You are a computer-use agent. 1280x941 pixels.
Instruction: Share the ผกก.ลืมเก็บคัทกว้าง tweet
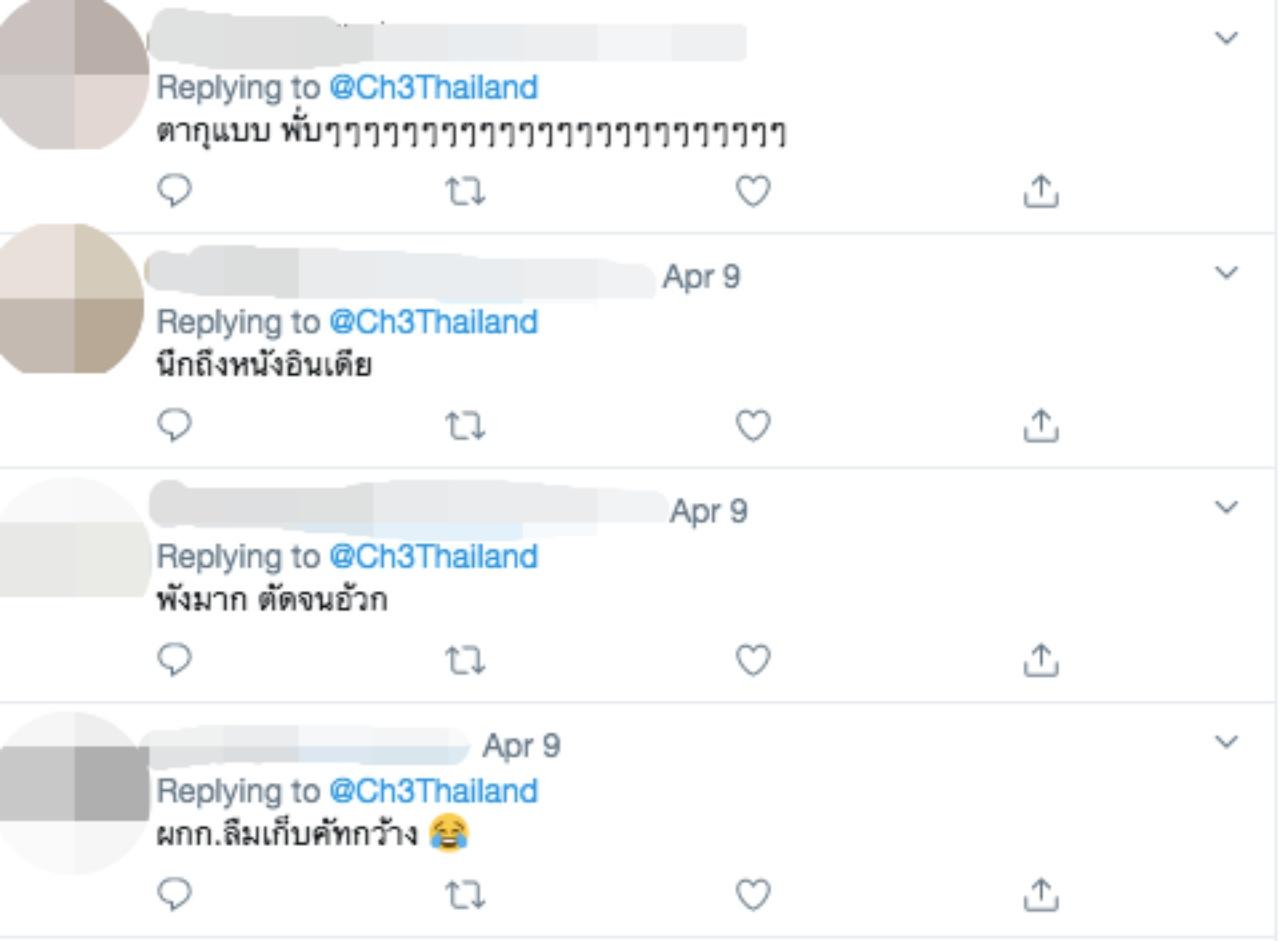click(1040, 893)
